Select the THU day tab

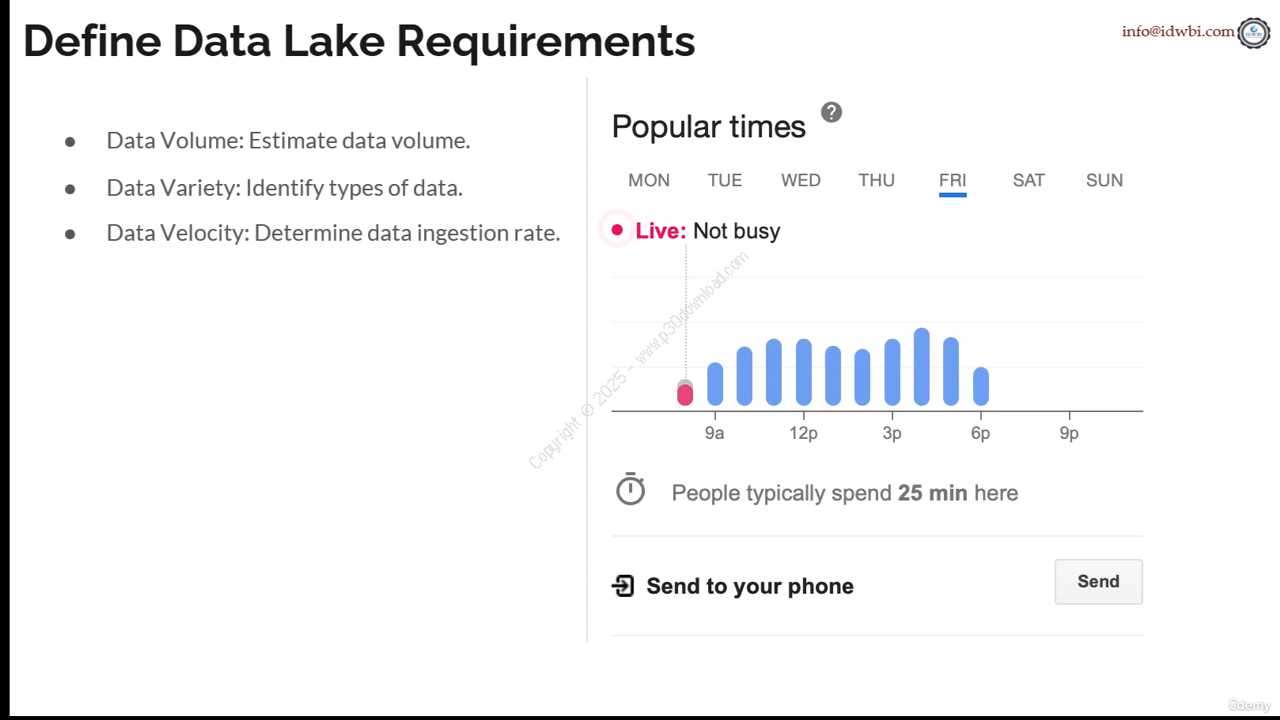(x=876, y=180)
